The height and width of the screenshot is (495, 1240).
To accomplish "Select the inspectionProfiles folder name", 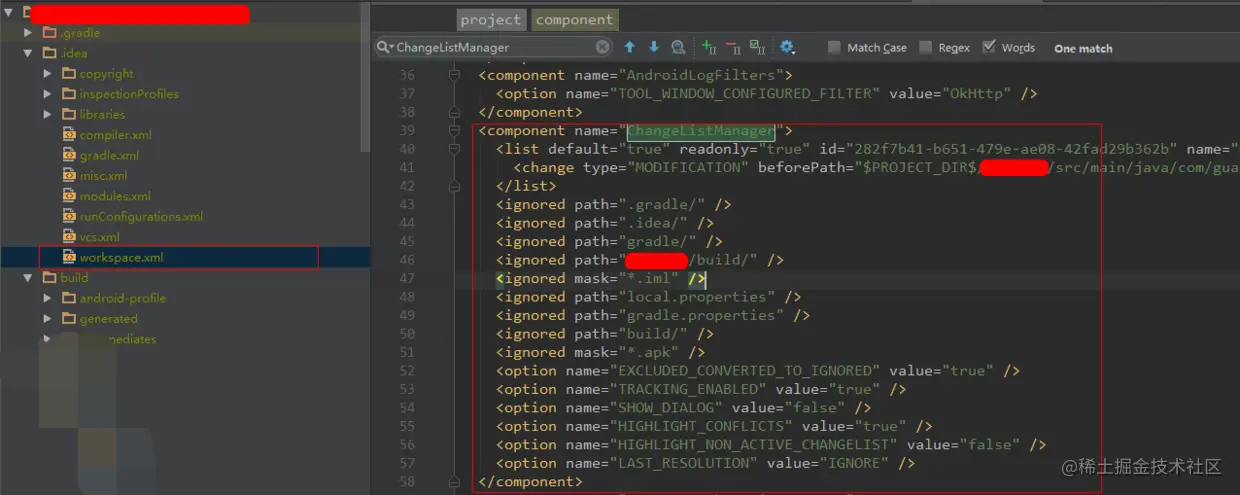I will tap(129, 94).
